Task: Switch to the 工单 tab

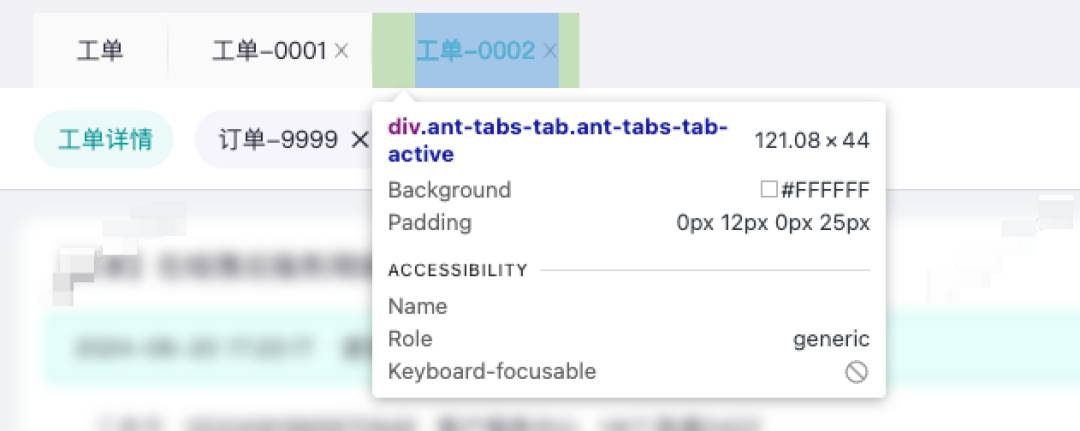Action: [x=100, y=50]
